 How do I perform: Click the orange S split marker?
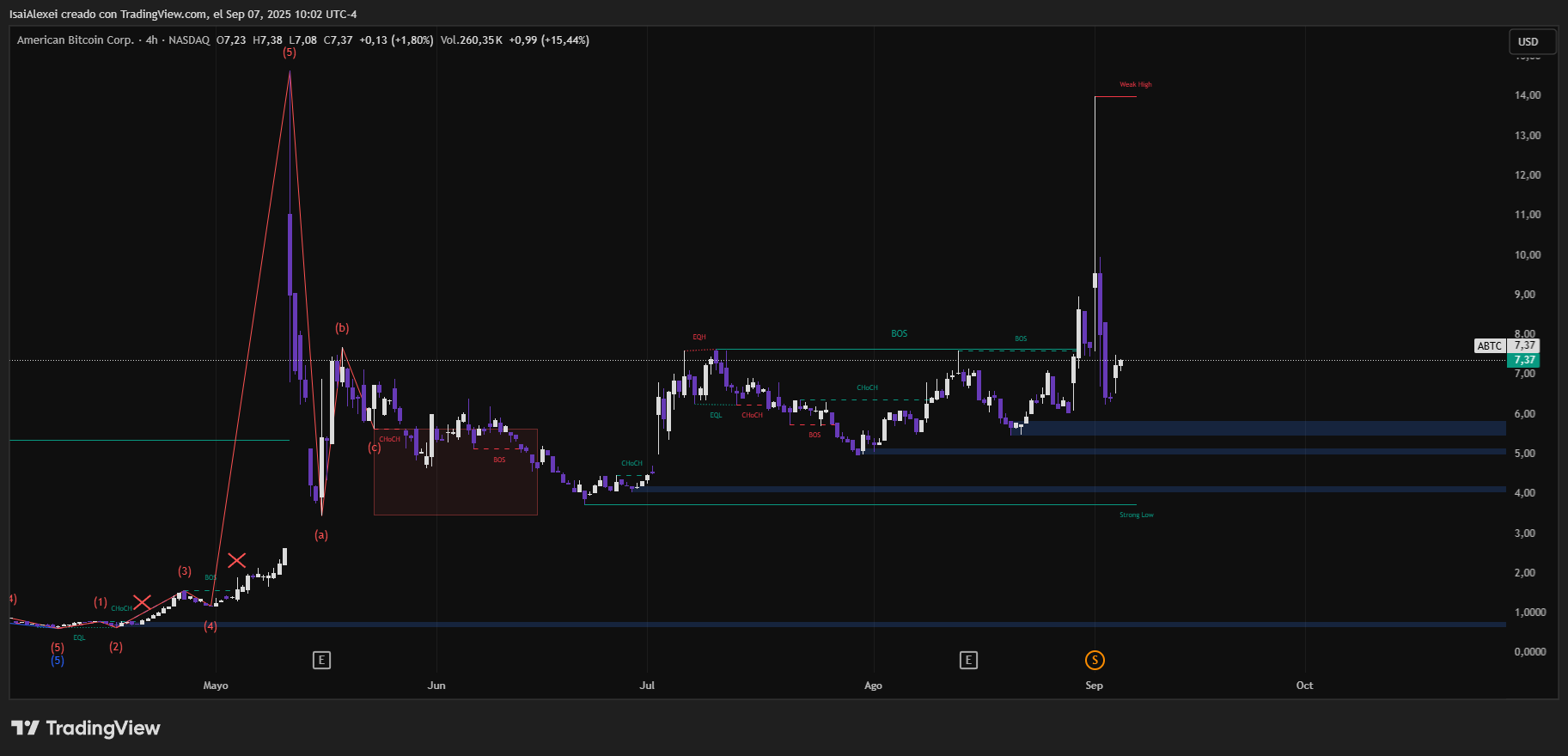[1094, 660]
